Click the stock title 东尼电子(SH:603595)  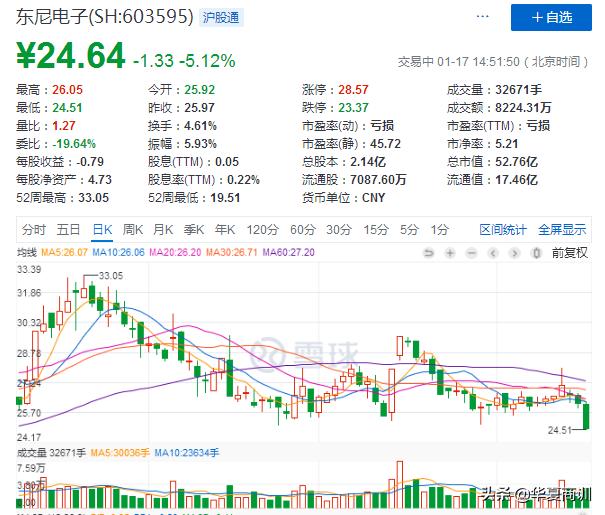pyautogui.click(x=105, y=17)
